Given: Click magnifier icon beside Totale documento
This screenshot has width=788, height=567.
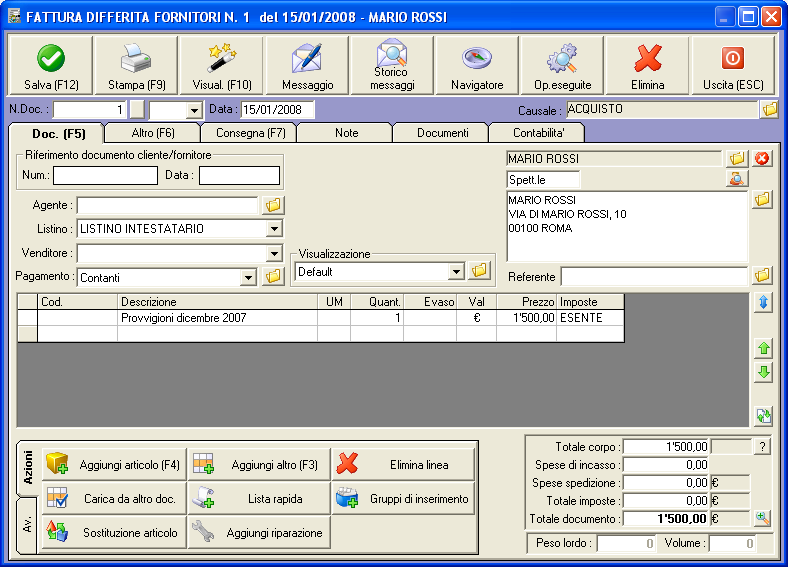Looking at the screenshot, I should (x=762, y=518).
